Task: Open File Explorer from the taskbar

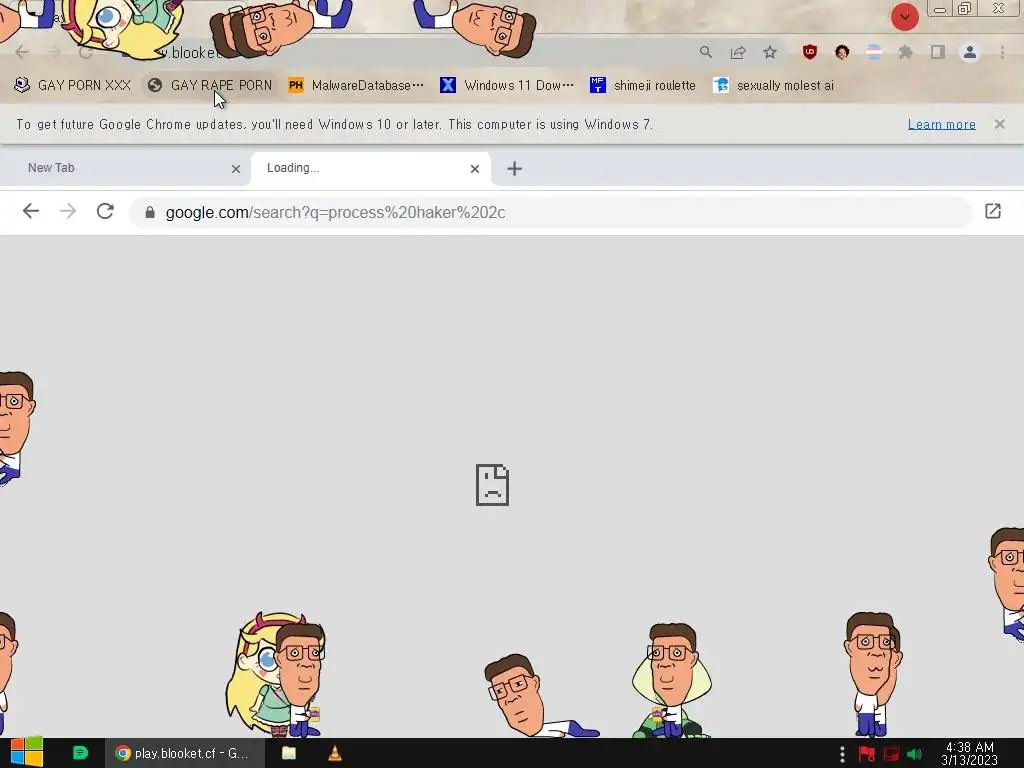Action: (x=289, y=753)
